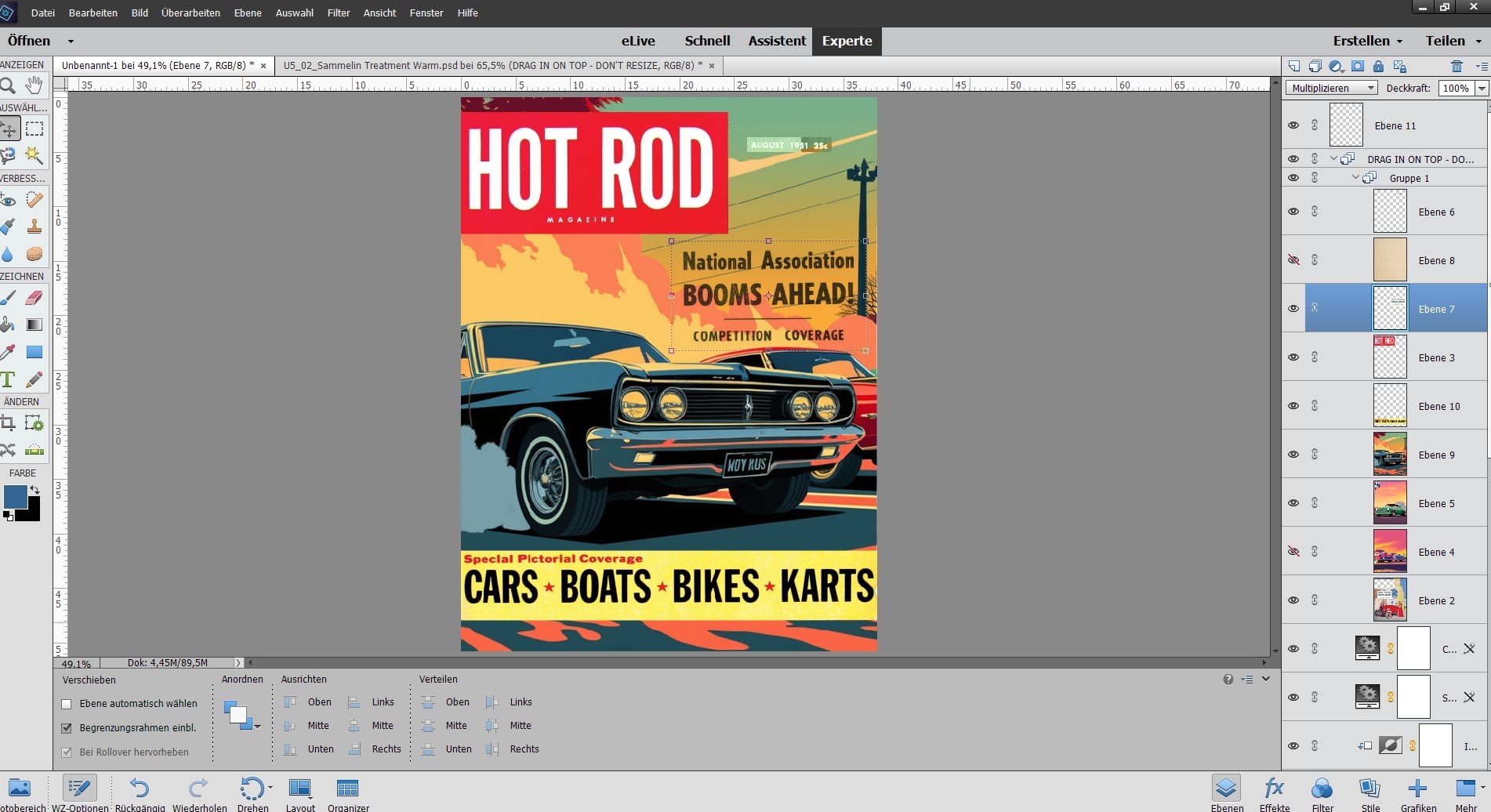1491x812 pixels.
Task: Select the Pencil tool
Action: pyautogui.click(x=34, y=379)
